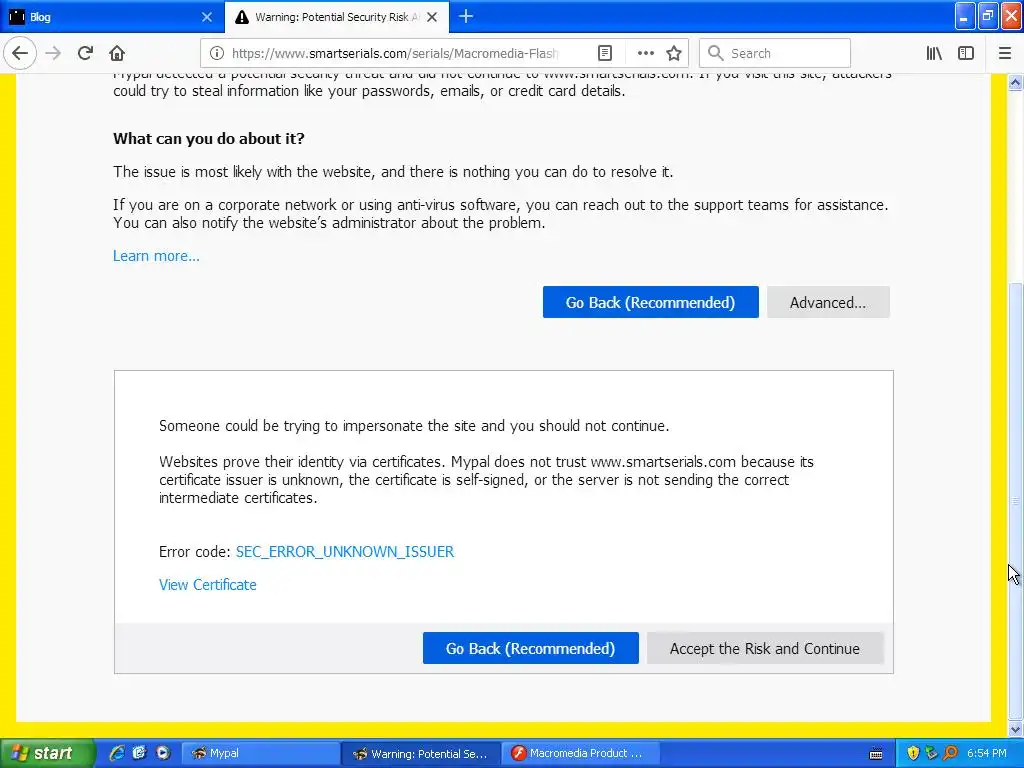Click the smartserials.com URL address field
Screen dimensions: 1024x768
point(394,54)
